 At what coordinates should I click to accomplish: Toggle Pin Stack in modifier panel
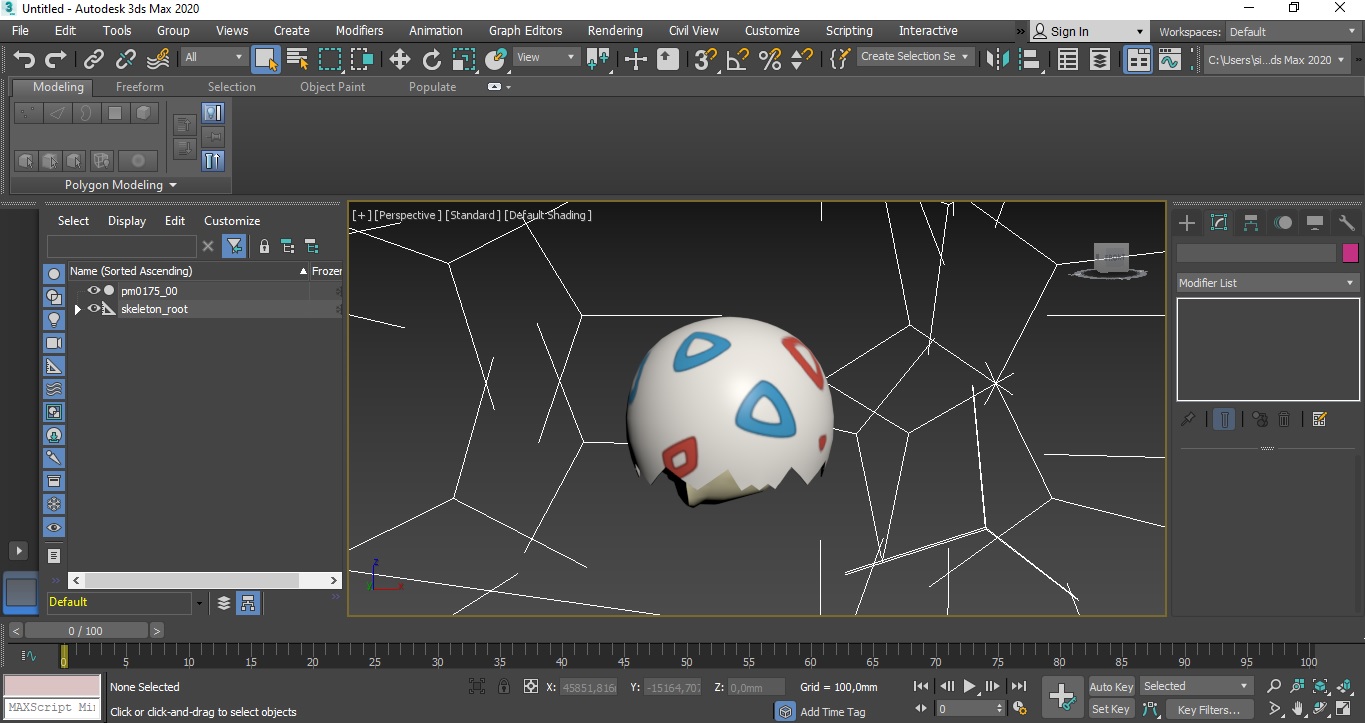click(x=1188, y=420)
